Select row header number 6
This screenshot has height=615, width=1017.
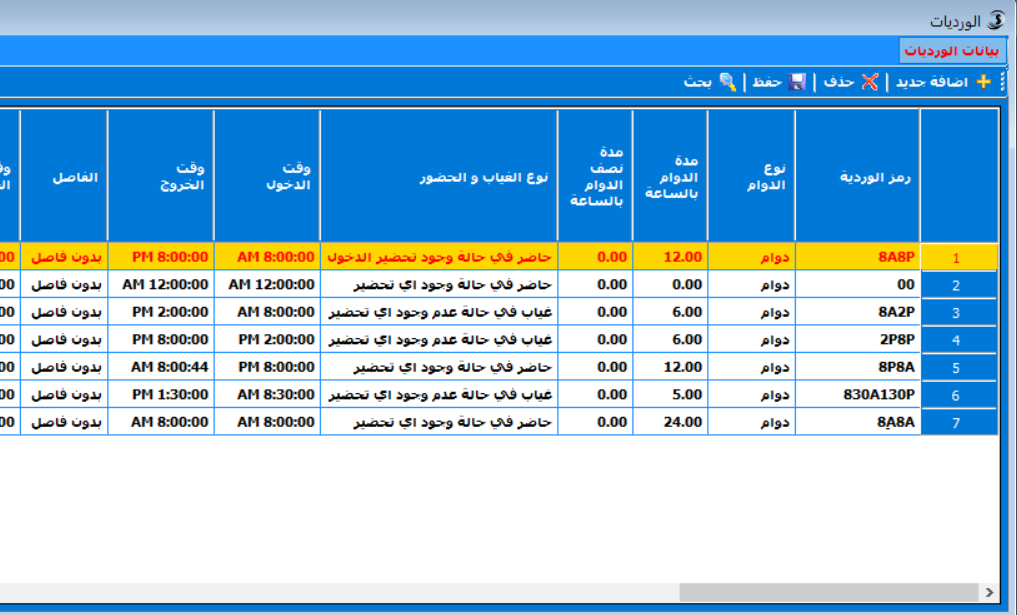click(x=959, y=395)
